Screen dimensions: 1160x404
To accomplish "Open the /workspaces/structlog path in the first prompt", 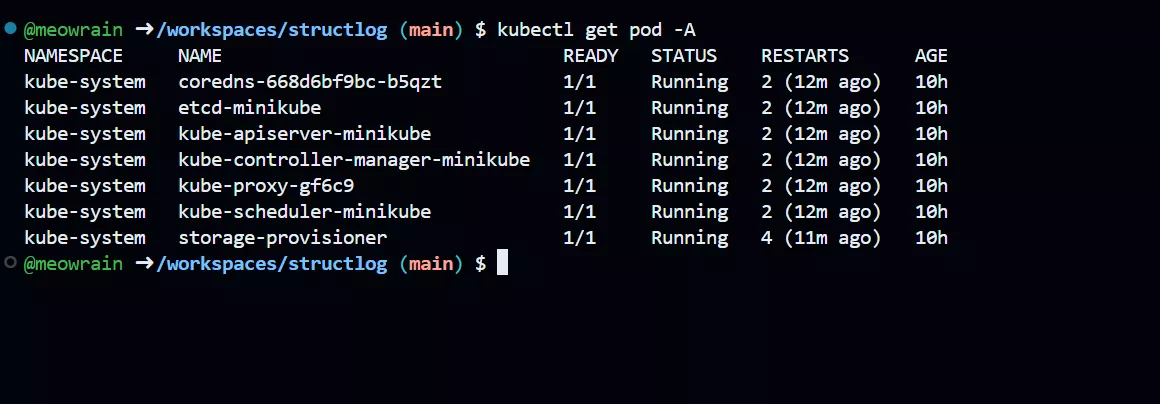I will click(x=271, y=30).
